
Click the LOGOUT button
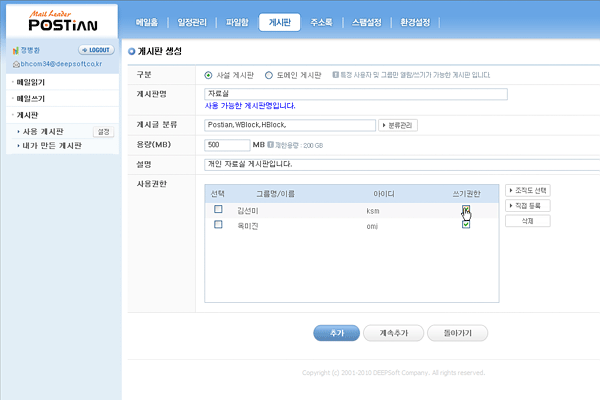click(96, 50)
